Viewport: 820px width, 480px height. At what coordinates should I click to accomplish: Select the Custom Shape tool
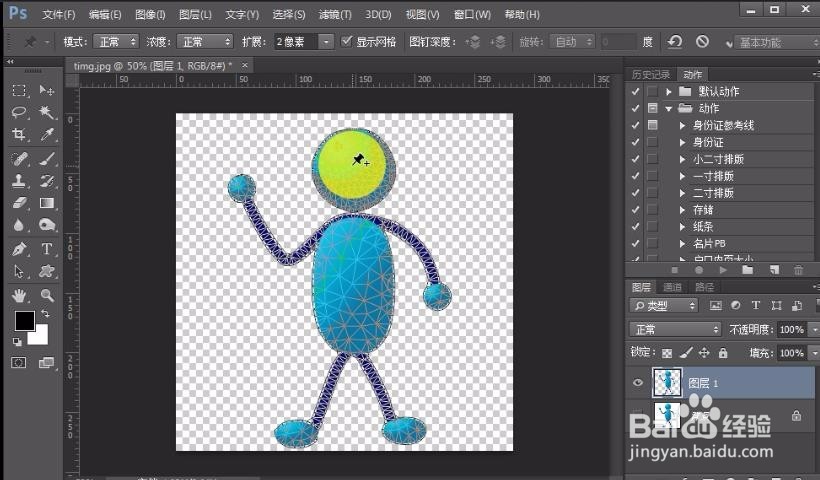coord(47,271)
